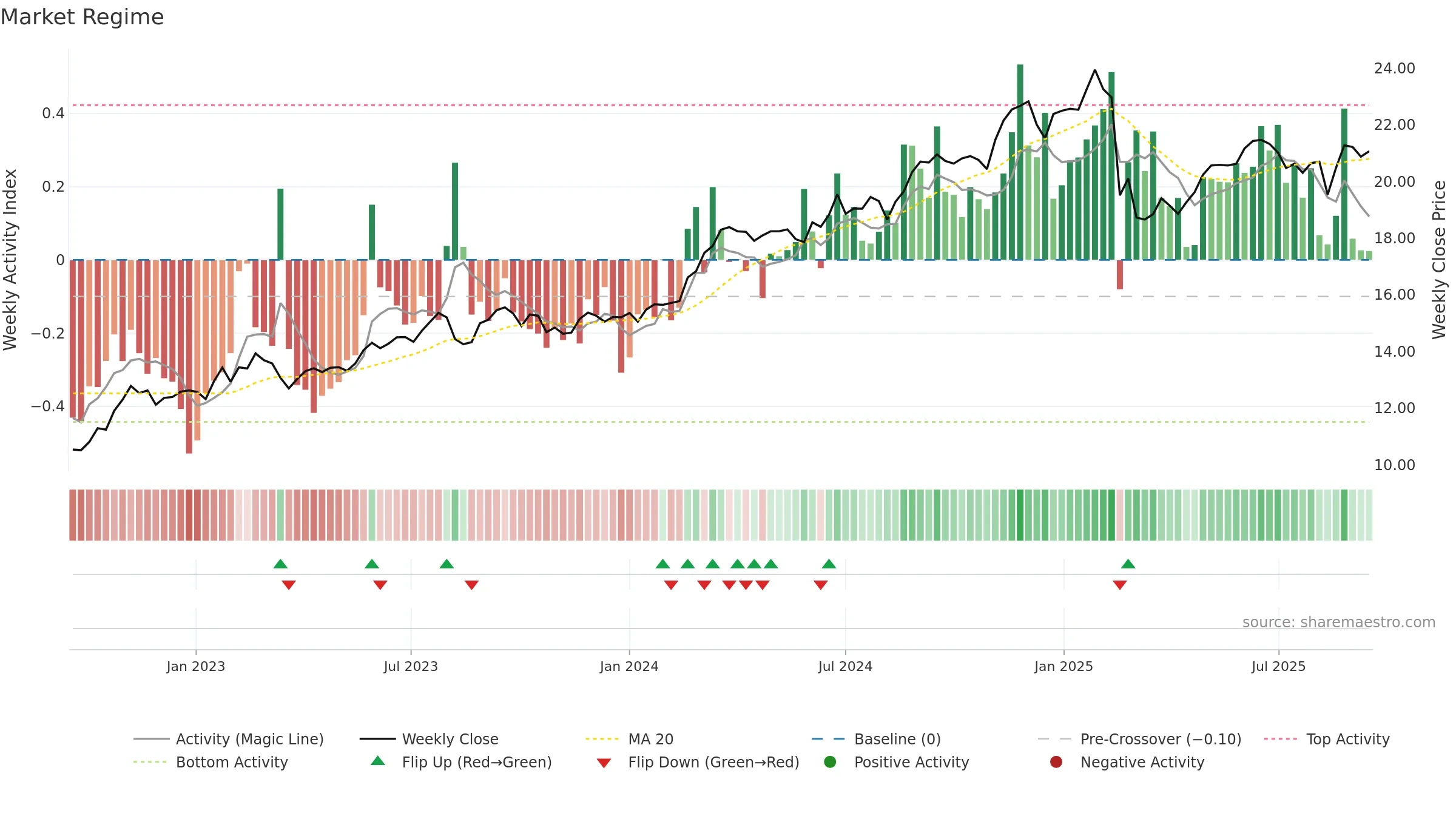Viewport: 1456px width, 819px height.
Task: Toggle Bottom Activity legend entry
Action: [x=211, y=762]
